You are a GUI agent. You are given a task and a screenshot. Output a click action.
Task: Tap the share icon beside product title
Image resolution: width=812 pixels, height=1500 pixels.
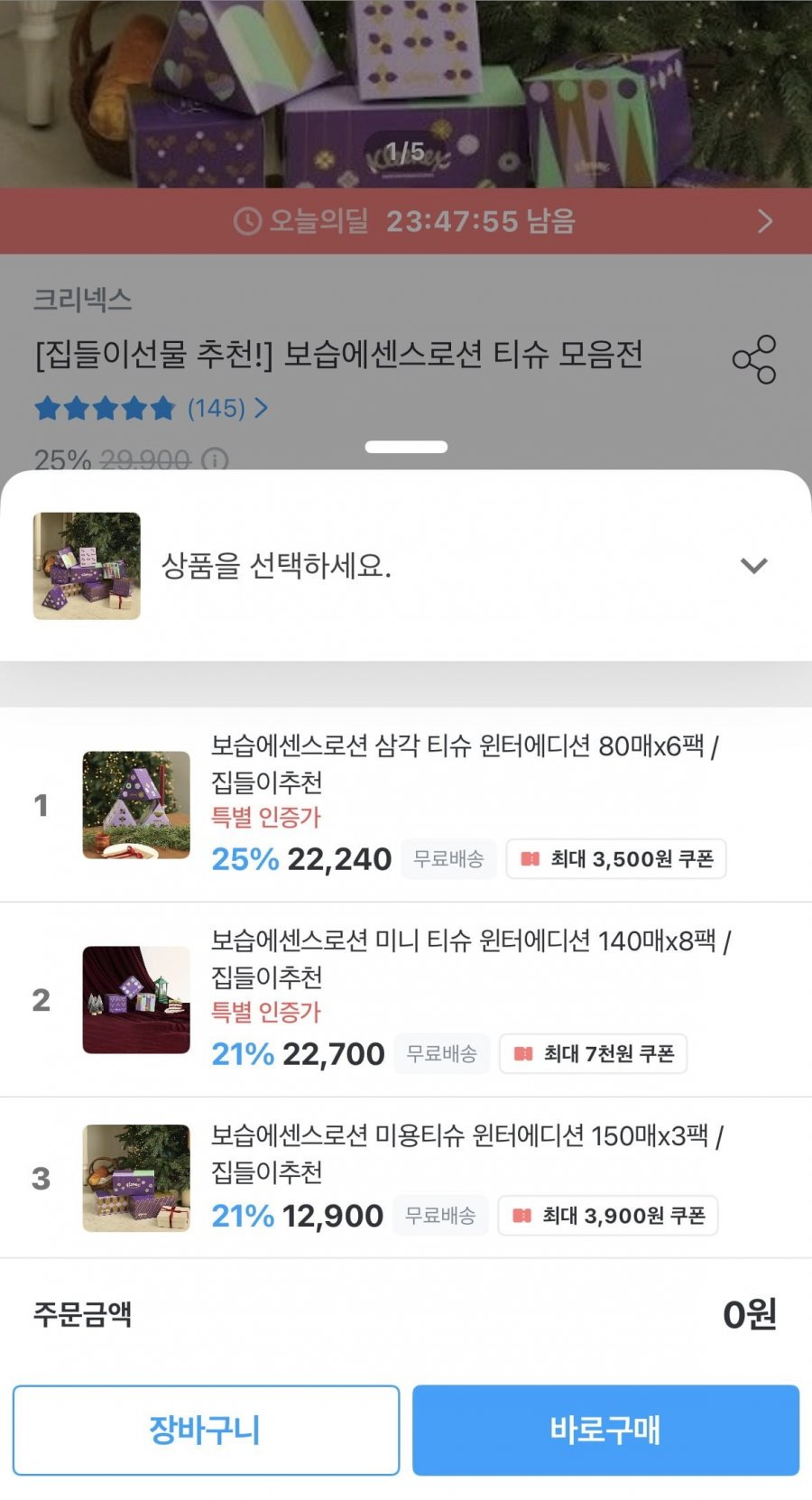coord(754,359)
